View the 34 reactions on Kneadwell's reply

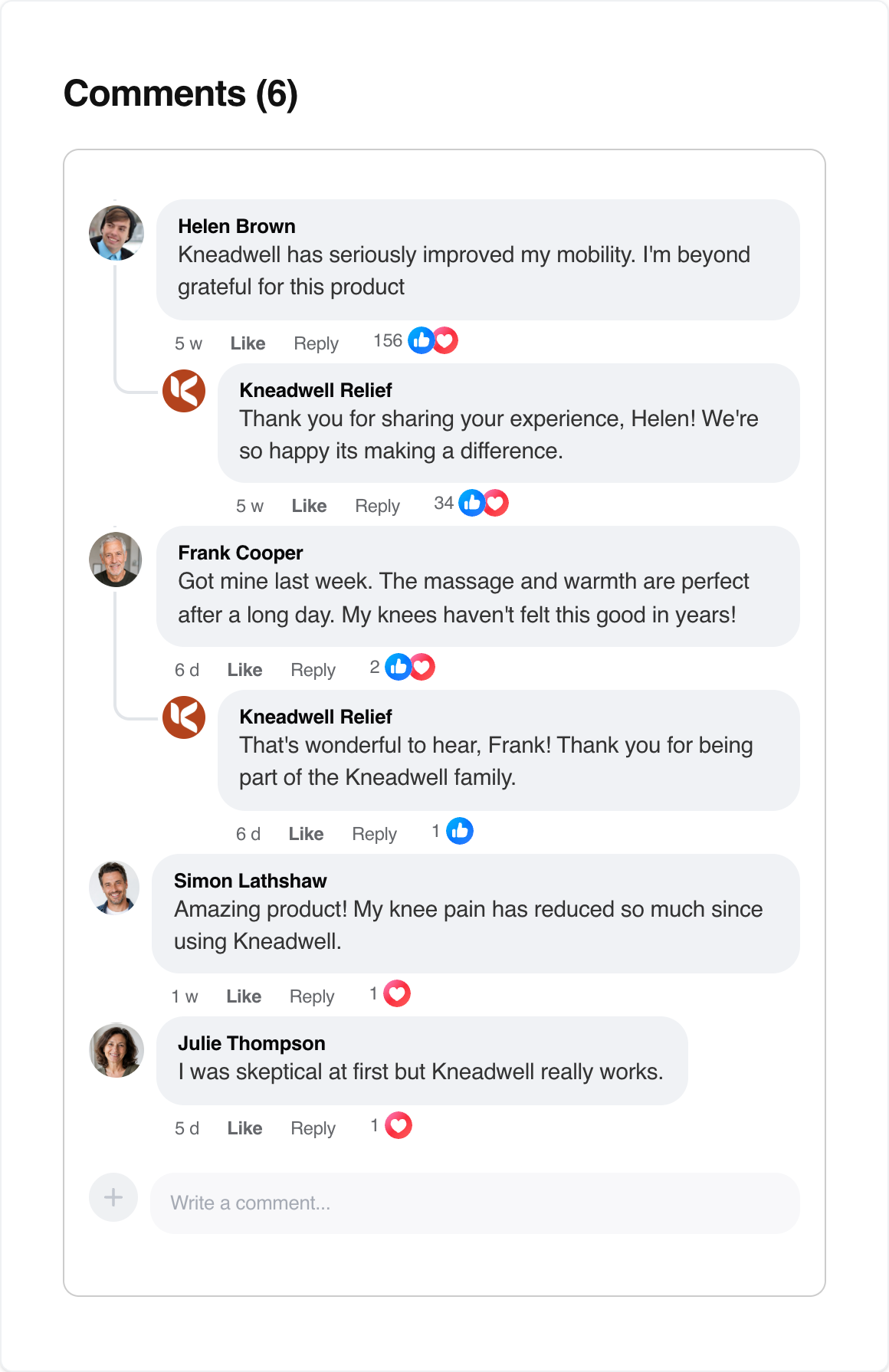point(471,503)
